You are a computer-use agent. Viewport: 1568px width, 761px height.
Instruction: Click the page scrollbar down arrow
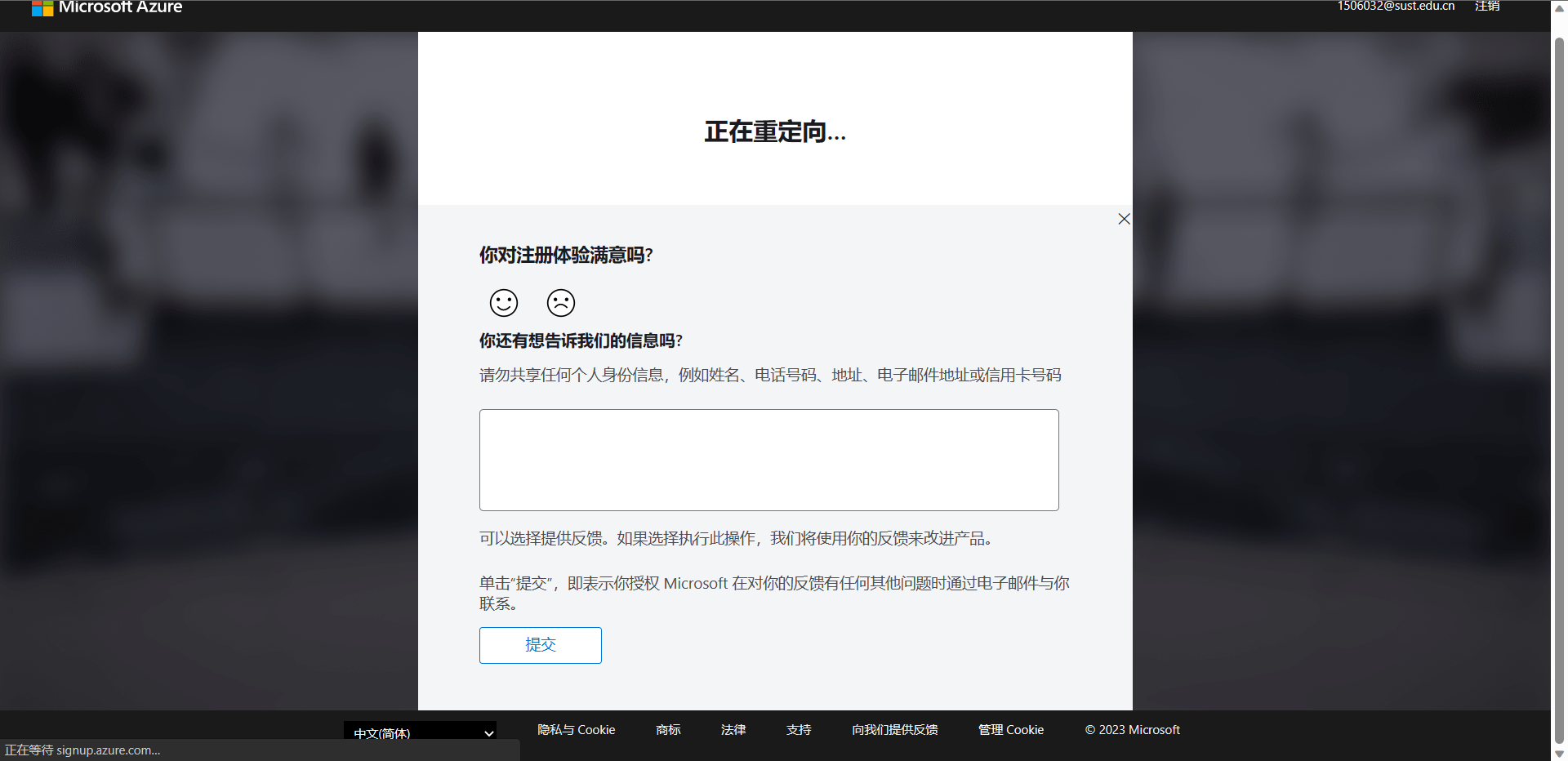1559,754
